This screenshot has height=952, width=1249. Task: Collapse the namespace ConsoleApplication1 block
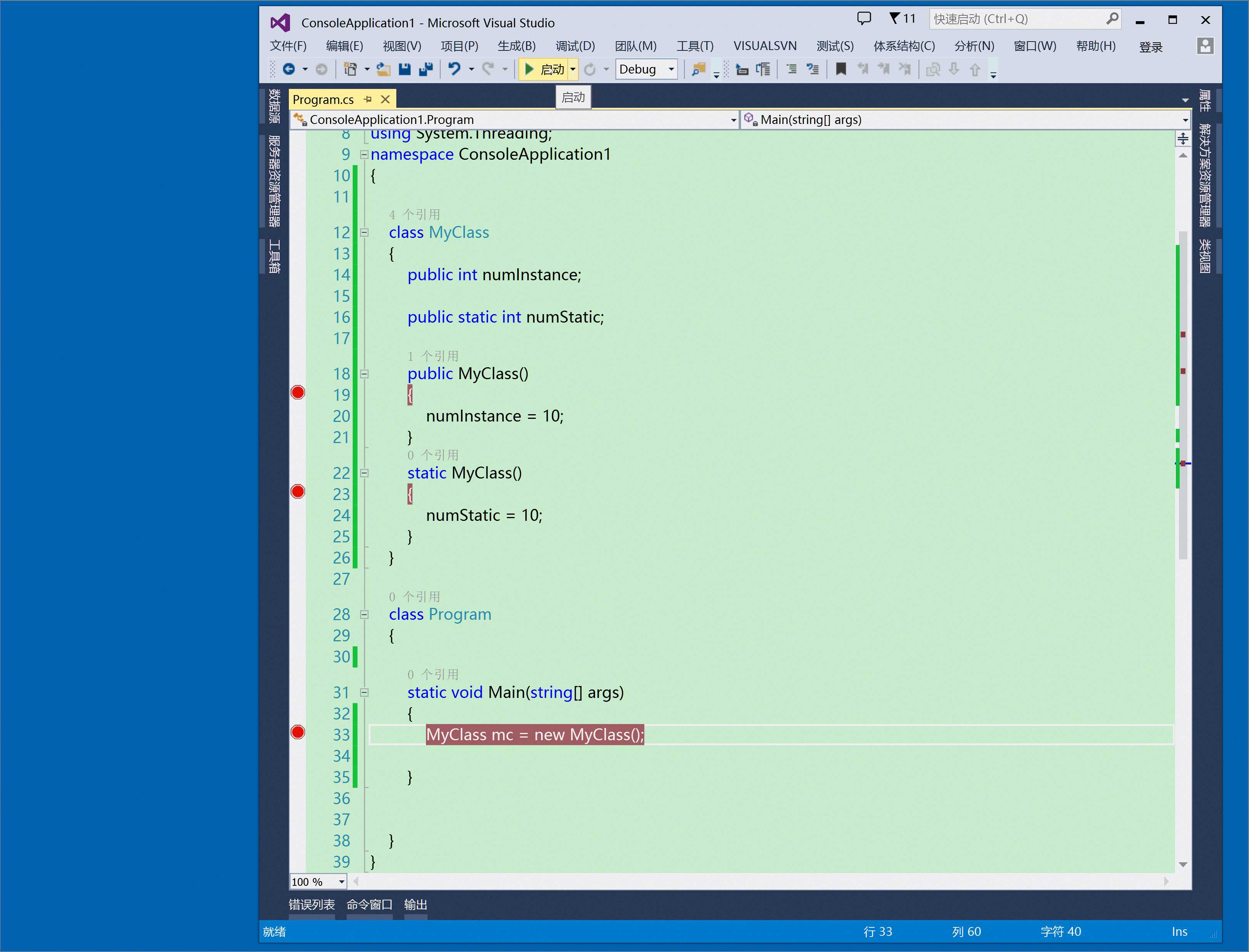(364, 154)
